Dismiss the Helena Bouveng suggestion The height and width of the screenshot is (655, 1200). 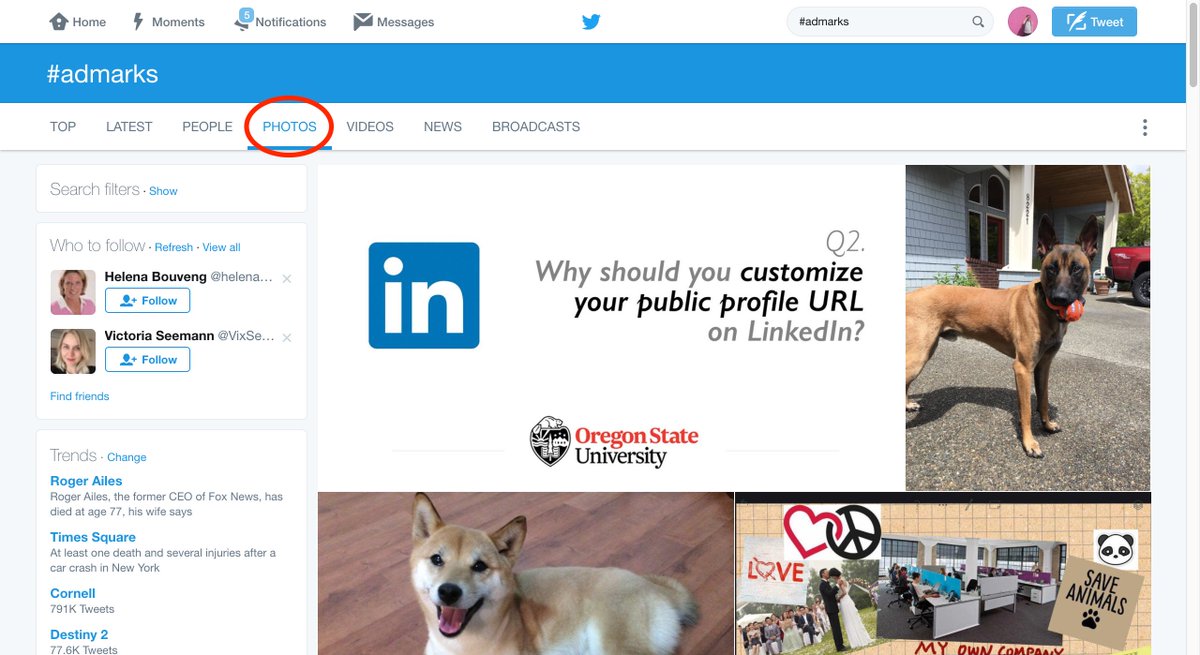[287, 279]
